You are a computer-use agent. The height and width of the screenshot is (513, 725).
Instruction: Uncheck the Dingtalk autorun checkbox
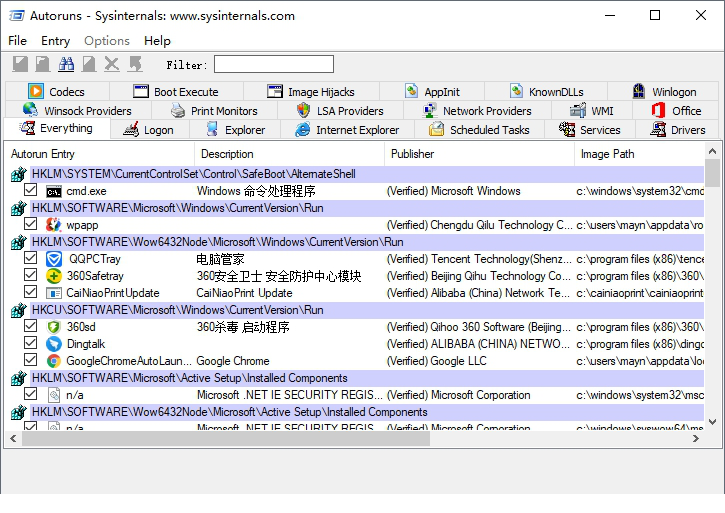click(x=31, y=343)
